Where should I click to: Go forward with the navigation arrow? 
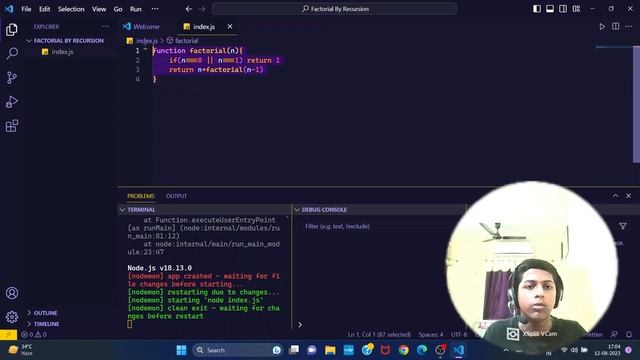coord(202,9)
